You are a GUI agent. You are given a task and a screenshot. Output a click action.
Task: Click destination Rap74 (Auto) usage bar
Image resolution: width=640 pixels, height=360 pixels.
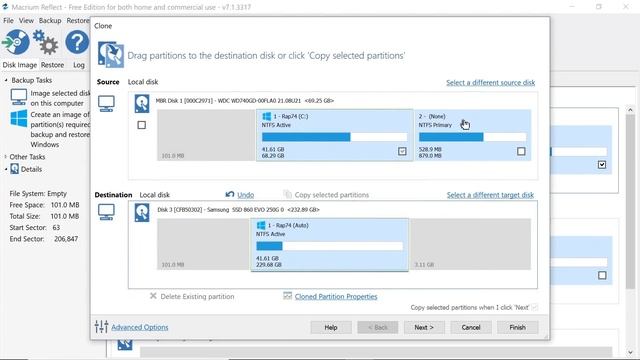329,246
